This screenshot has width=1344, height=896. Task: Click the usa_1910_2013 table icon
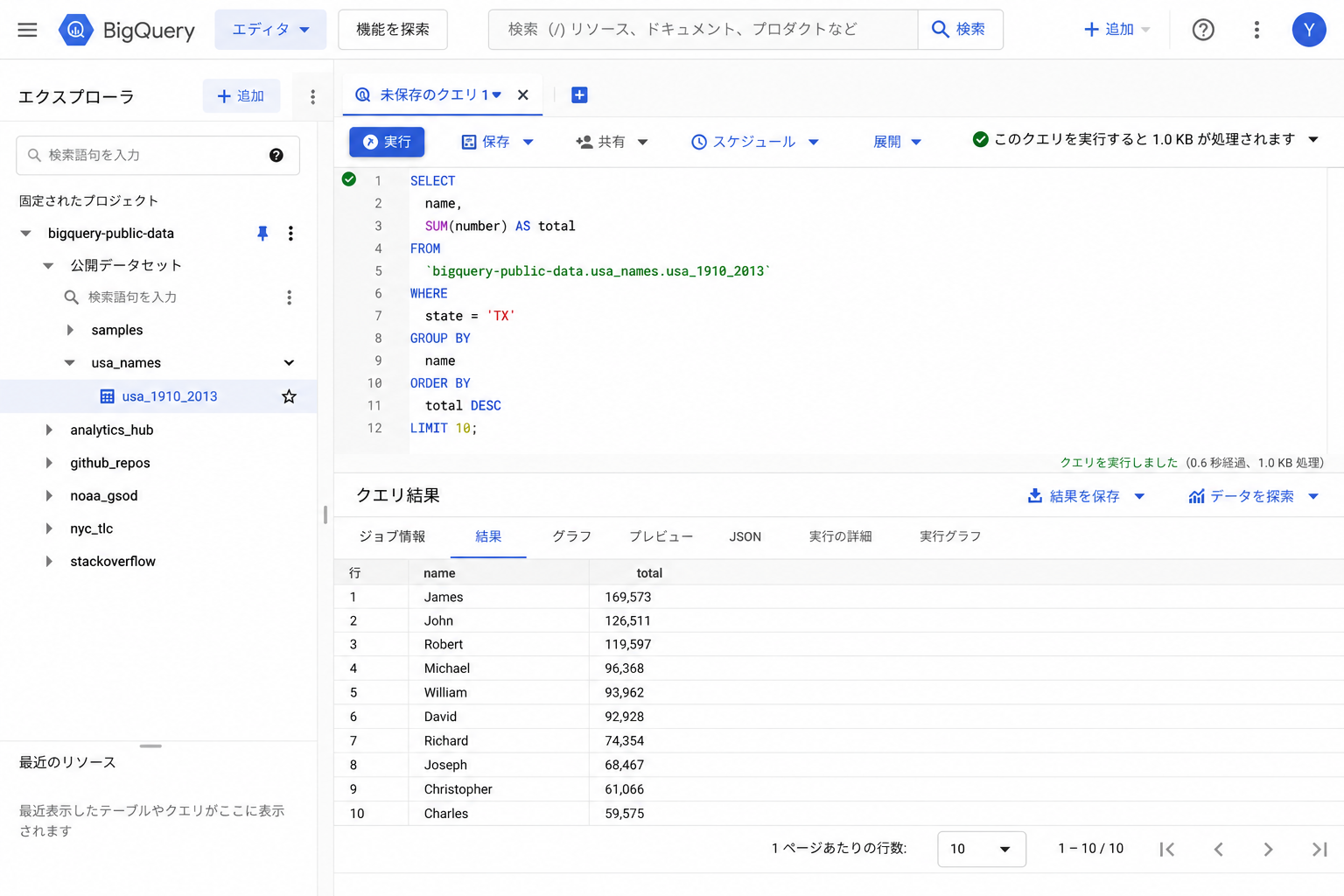(x=108, y=396)
